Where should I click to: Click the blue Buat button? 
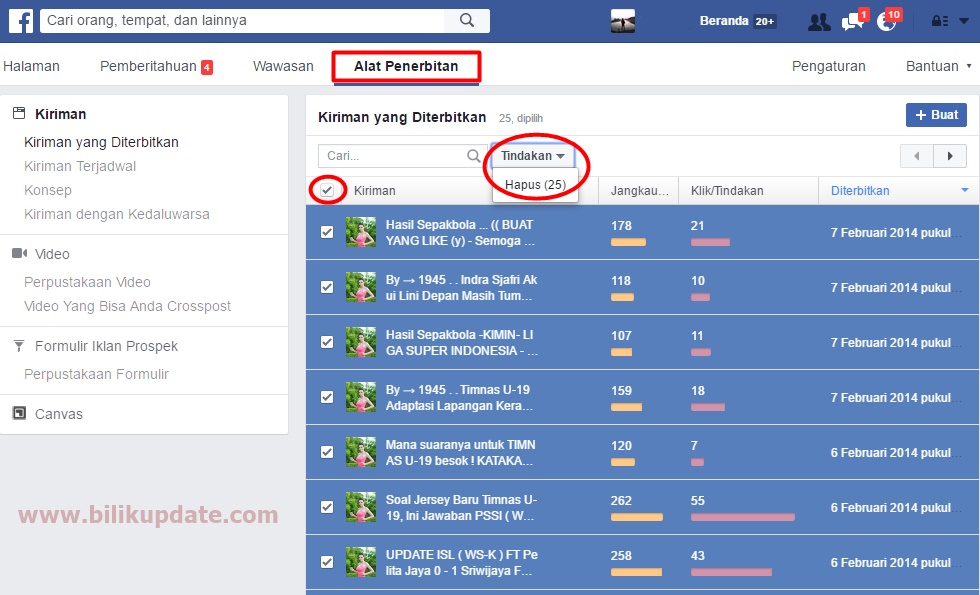[936, 114]
